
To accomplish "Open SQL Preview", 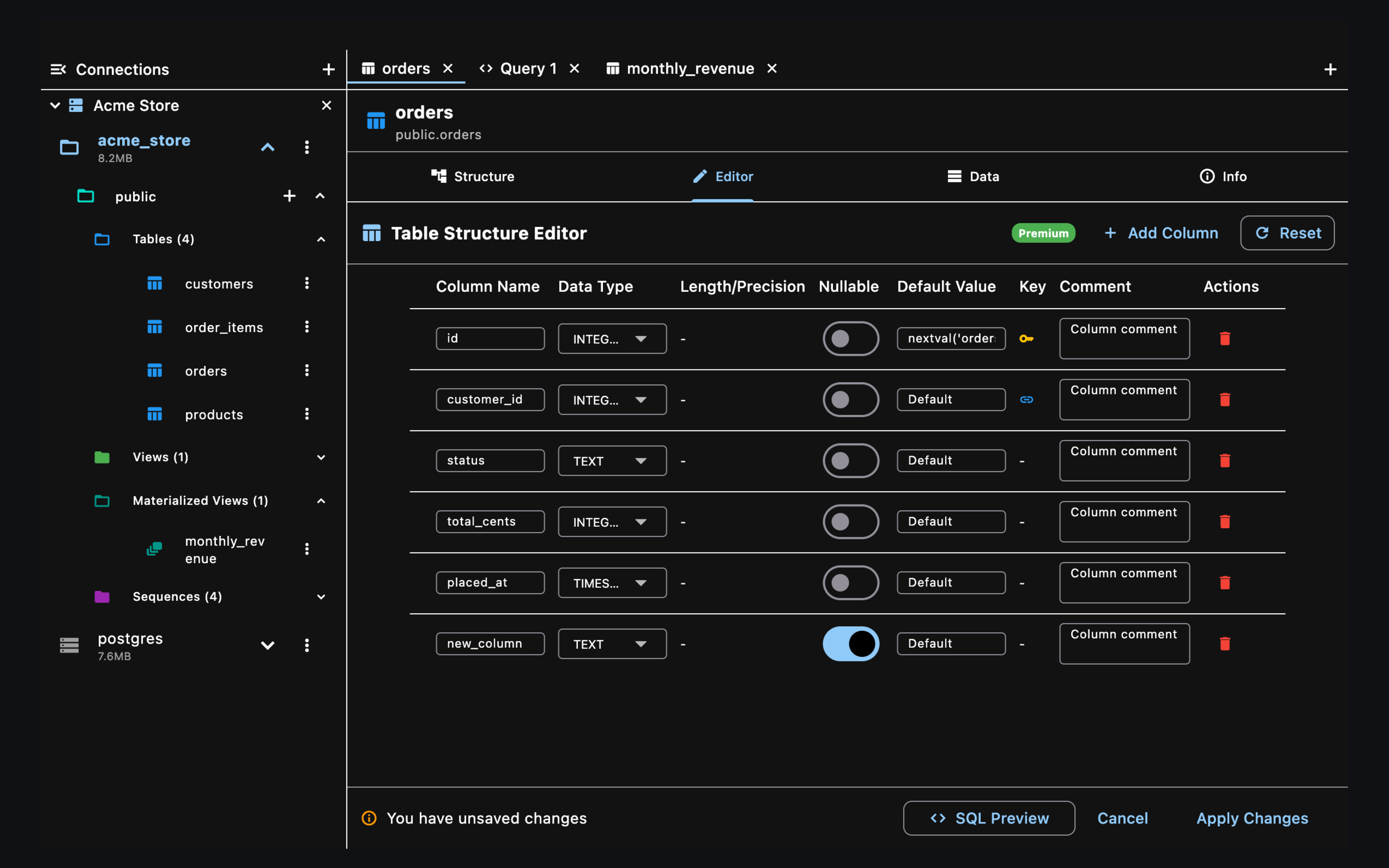I will [x=988, y=818].
